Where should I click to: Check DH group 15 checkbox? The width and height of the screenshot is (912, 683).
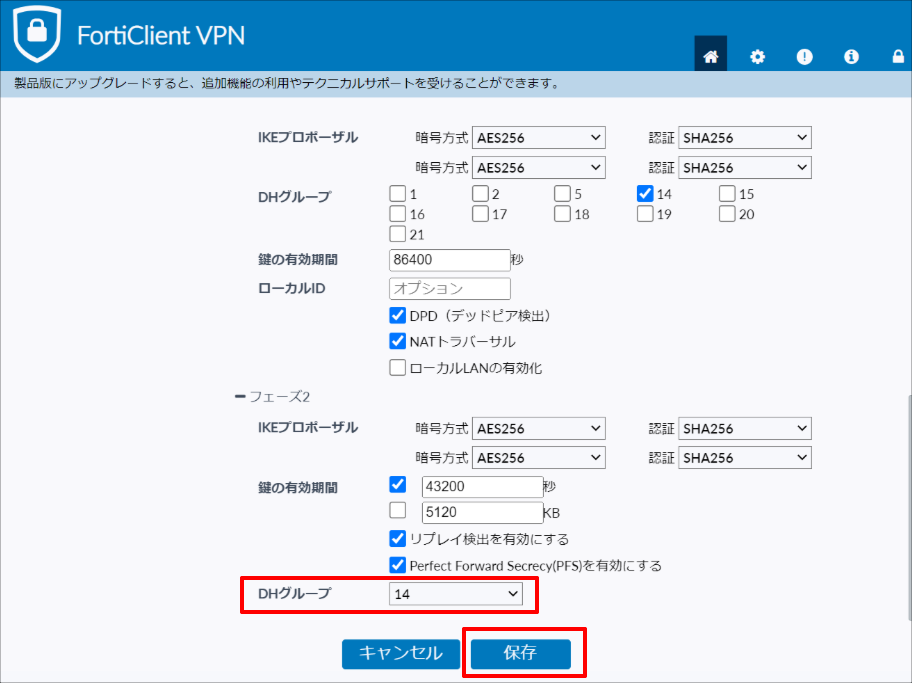pos(727,193)
